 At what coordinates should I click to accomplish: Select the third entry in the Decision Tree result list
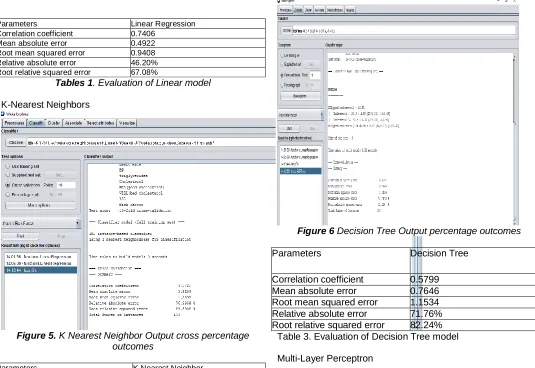tap(300, 164)
